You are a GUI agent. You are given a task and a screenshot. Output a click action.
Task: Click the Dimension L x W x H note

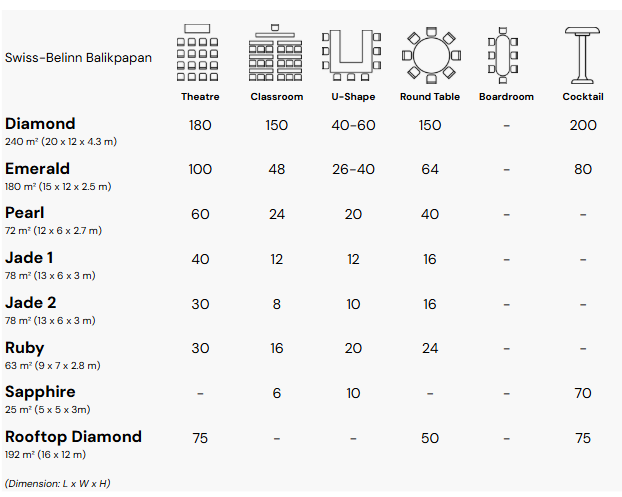click(58, 484)
